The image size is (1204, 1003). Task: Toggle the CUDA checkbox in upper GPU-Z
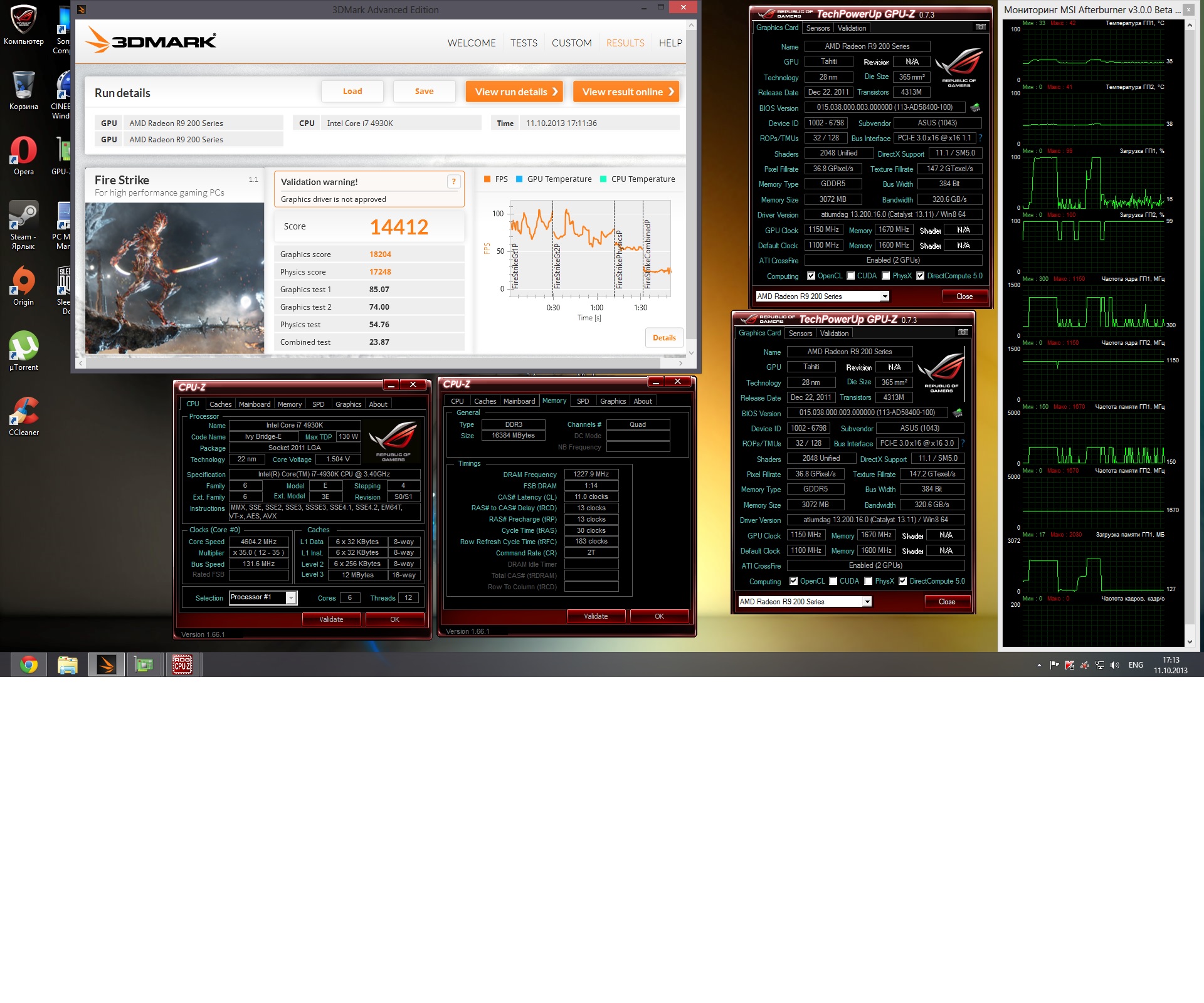851,276
